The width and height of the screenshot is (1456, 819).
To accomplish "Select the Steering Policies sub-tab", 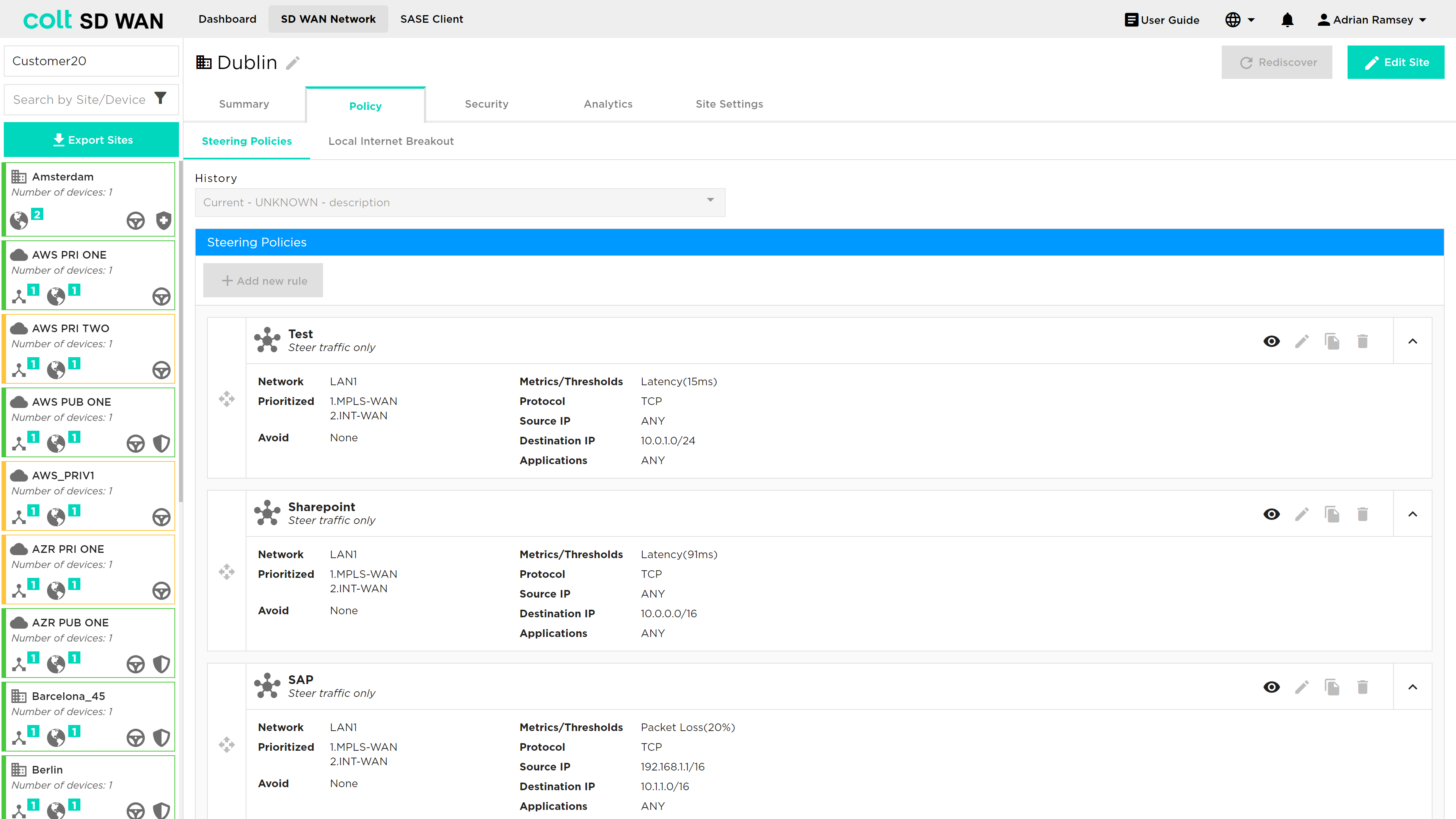I will (x=247, y=141).
